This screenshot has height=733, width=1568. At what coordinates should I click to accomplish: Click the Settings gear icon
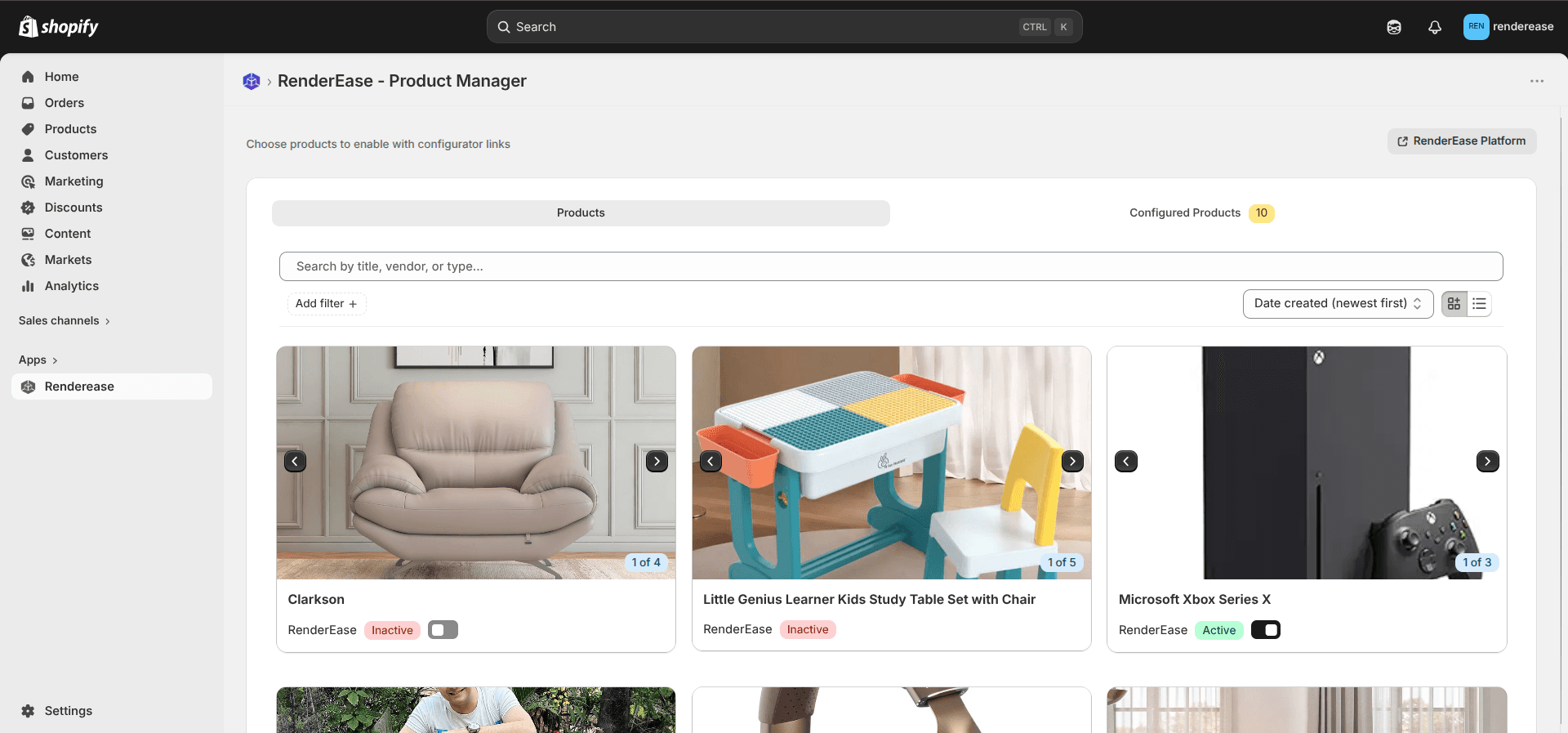point(28,711)
